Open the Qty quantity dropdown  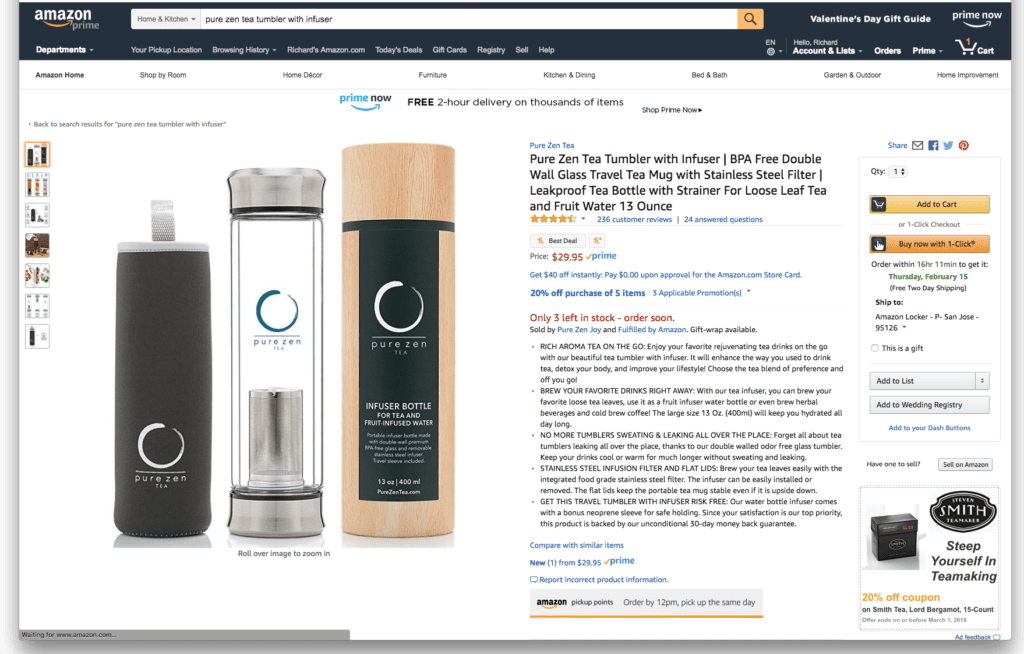(899, 172)
